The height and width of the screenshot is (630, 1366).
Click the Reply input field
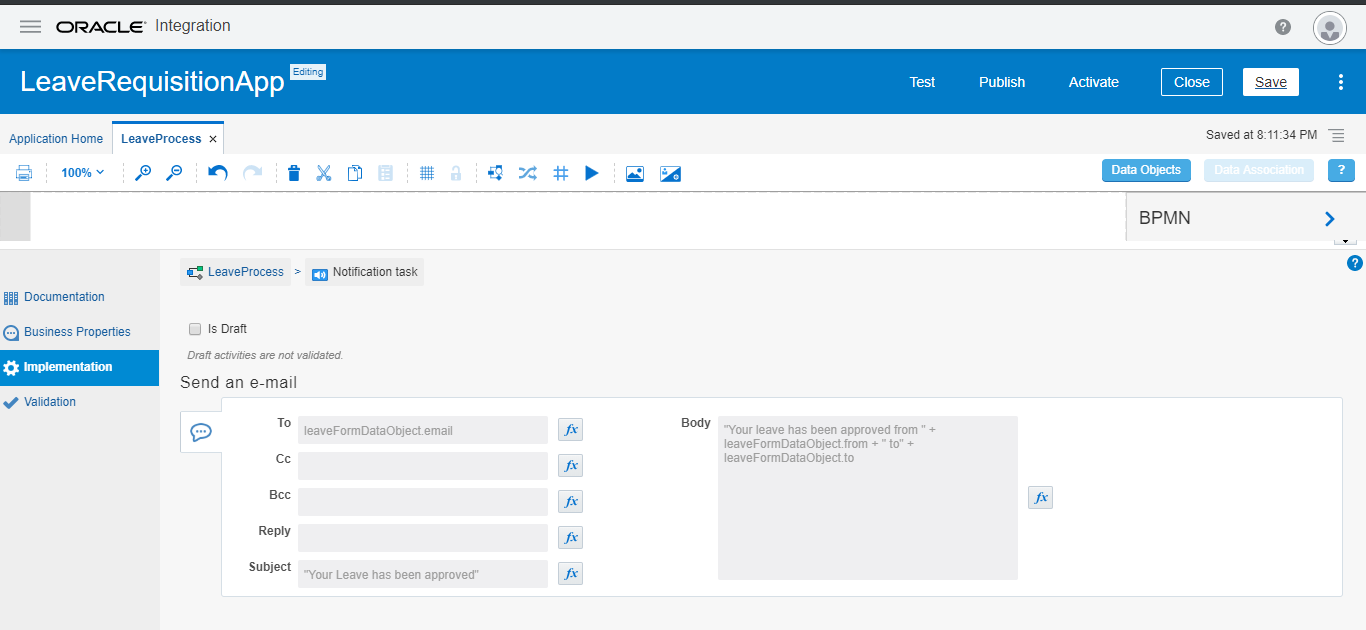tap(423, 538)
